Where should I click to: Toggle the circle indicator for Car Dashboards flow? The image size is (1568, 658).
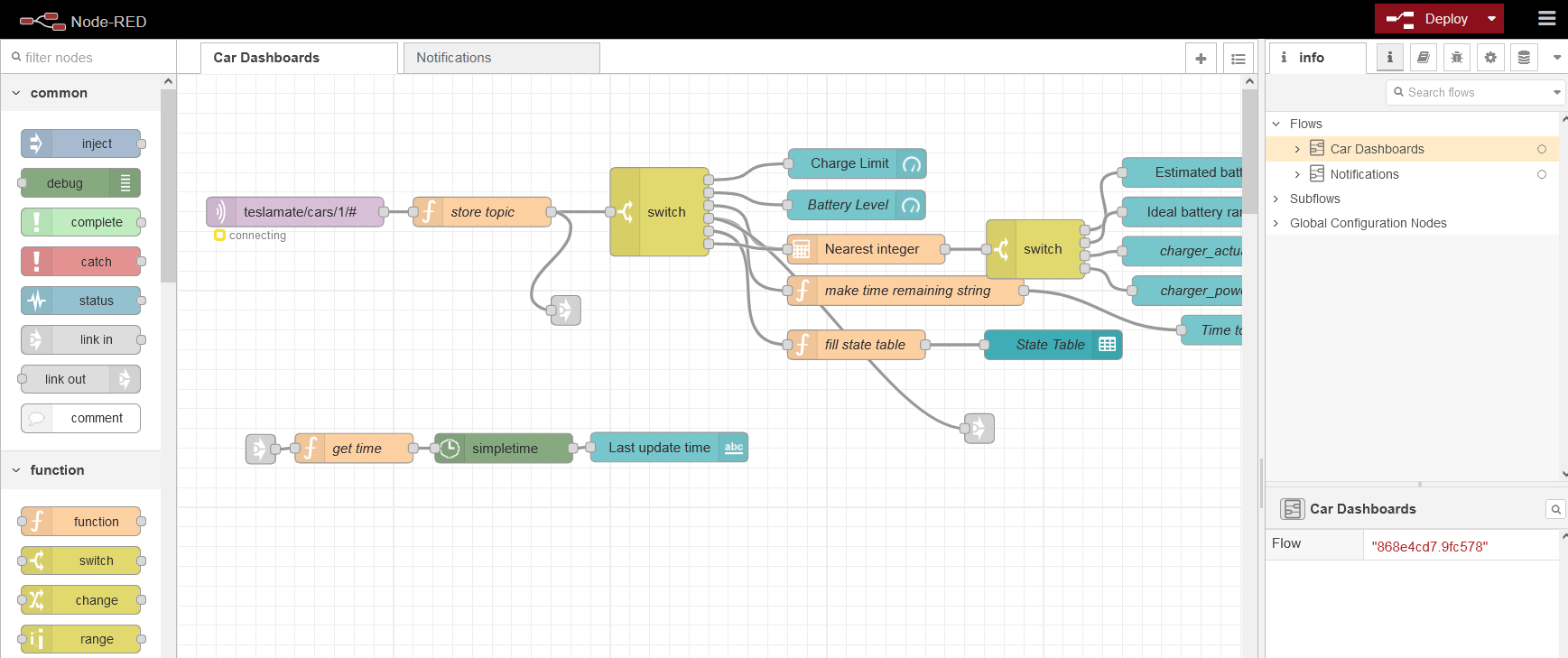point(1542,149)
